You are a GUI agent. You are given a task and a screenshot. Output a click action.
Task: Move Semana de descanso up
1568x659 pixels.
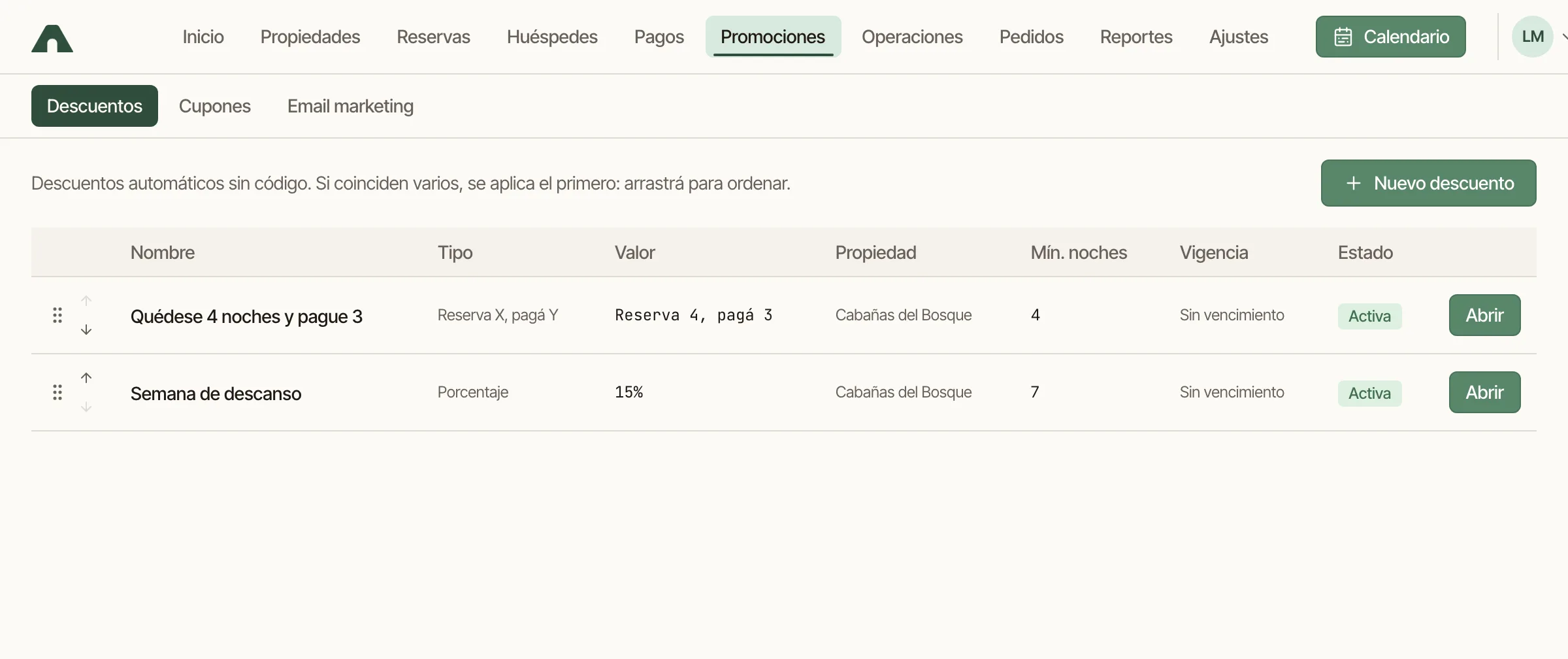click(x=86, y=378)
